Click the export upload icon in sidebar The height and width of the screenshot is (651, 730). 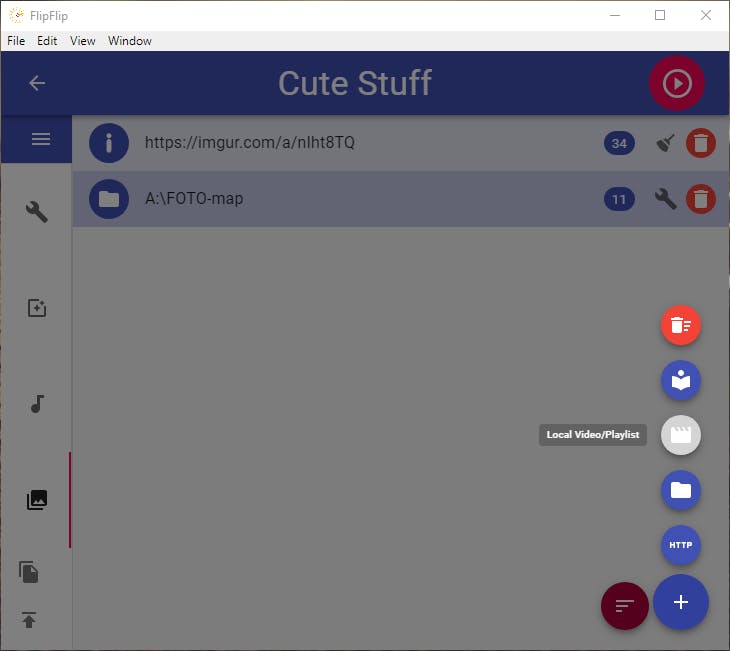29,620
